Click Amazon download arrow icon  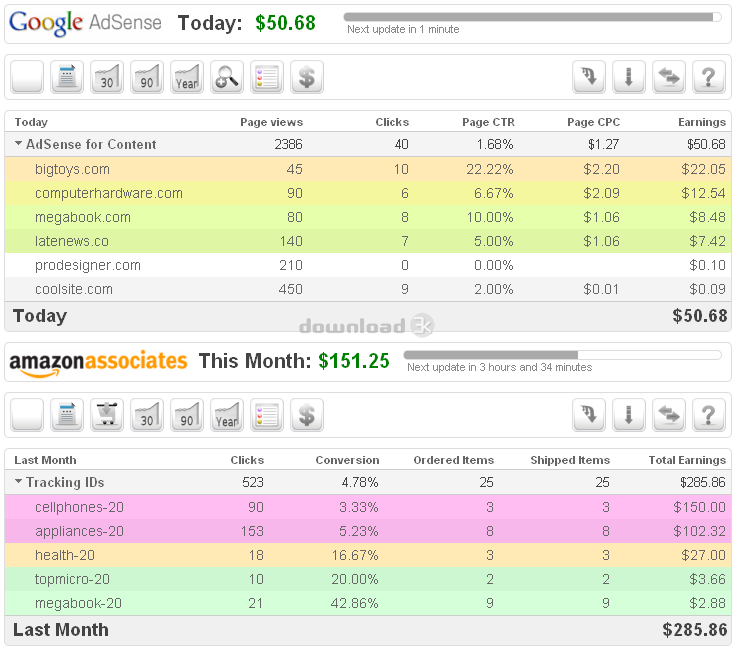[x=629, y=415]
